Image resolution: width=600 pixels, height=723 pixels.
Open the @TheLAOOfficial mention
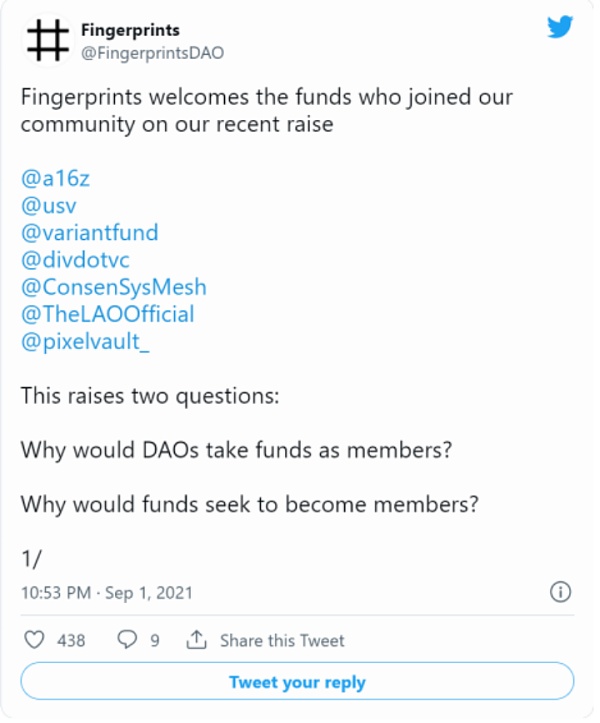pos(107,314)
